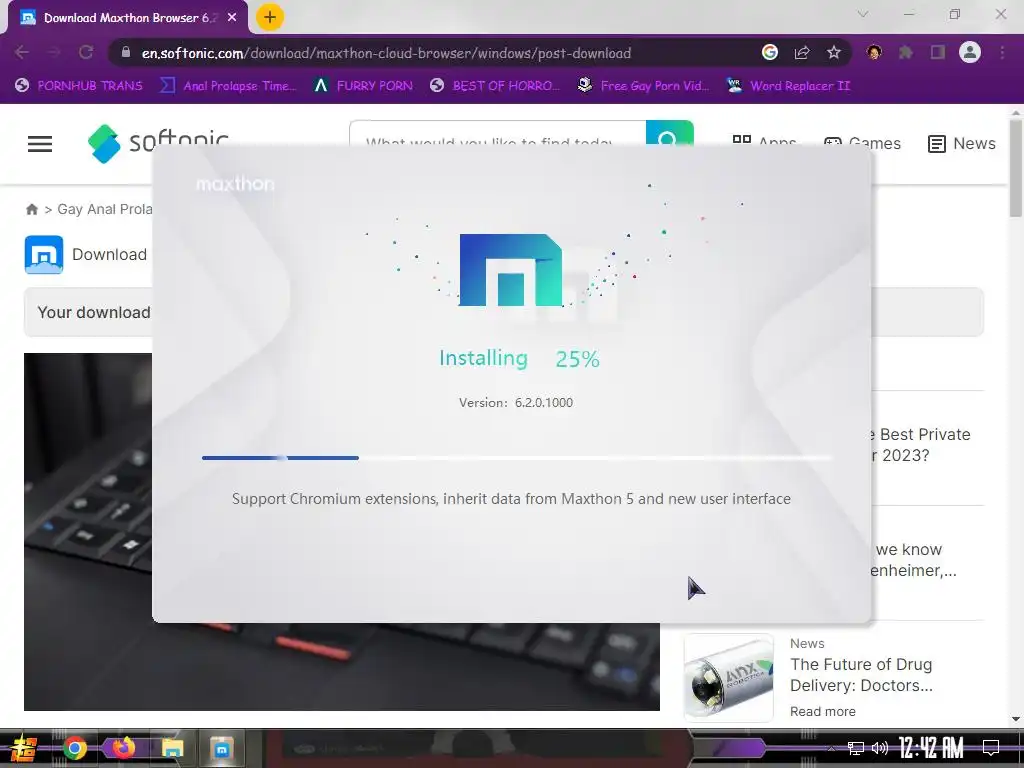Click the 'maxthon' wordmark in the installer
Image resolution: width=1024 pixels, height=768 pixels.
235,184
